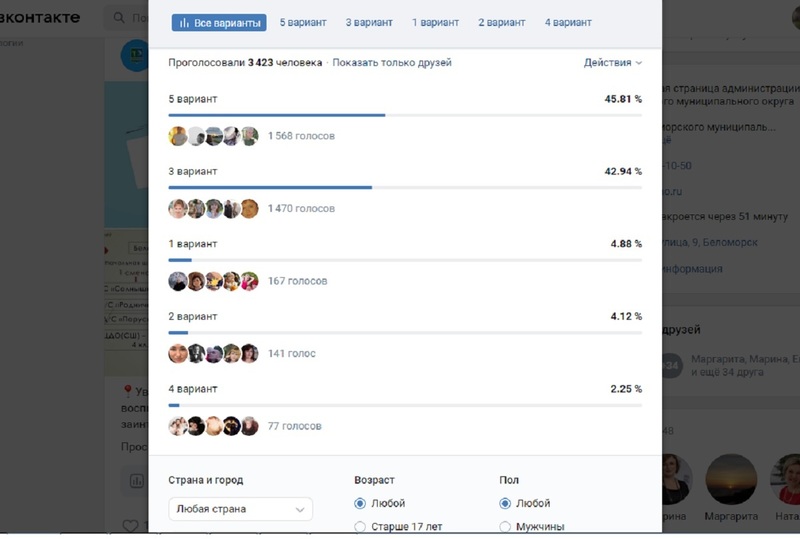Viewport: 800px width, 539px height.
Task: Click Показать только друзей link
Action: [x=392, y=62]
